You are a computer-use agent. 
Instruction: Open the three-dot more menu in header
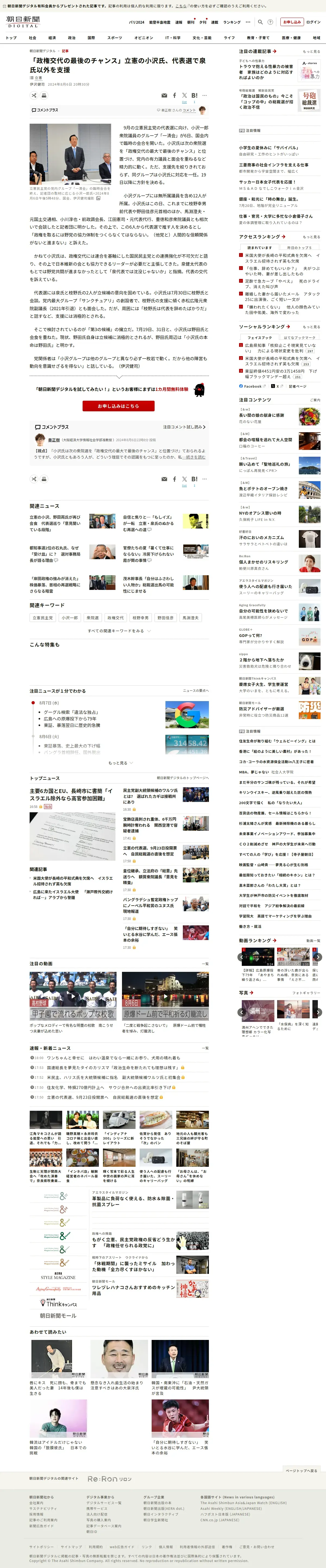tap(247, 22)
